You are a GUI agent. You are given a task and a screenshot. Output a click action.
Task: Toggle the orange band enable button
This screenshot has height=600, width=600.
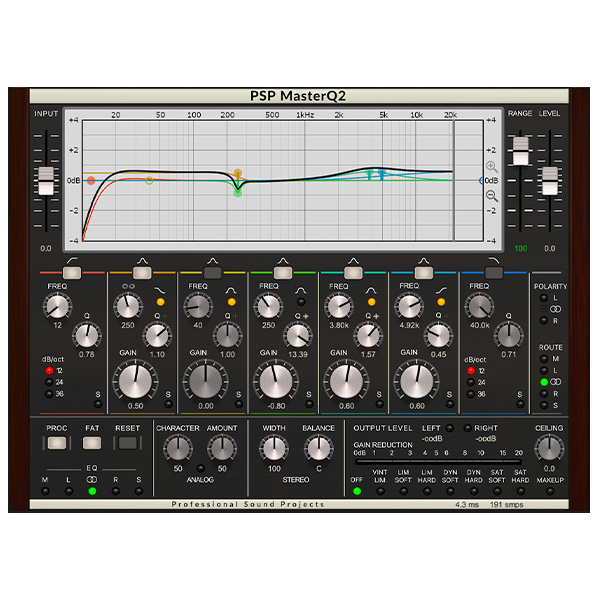click(x=142, y=273)
